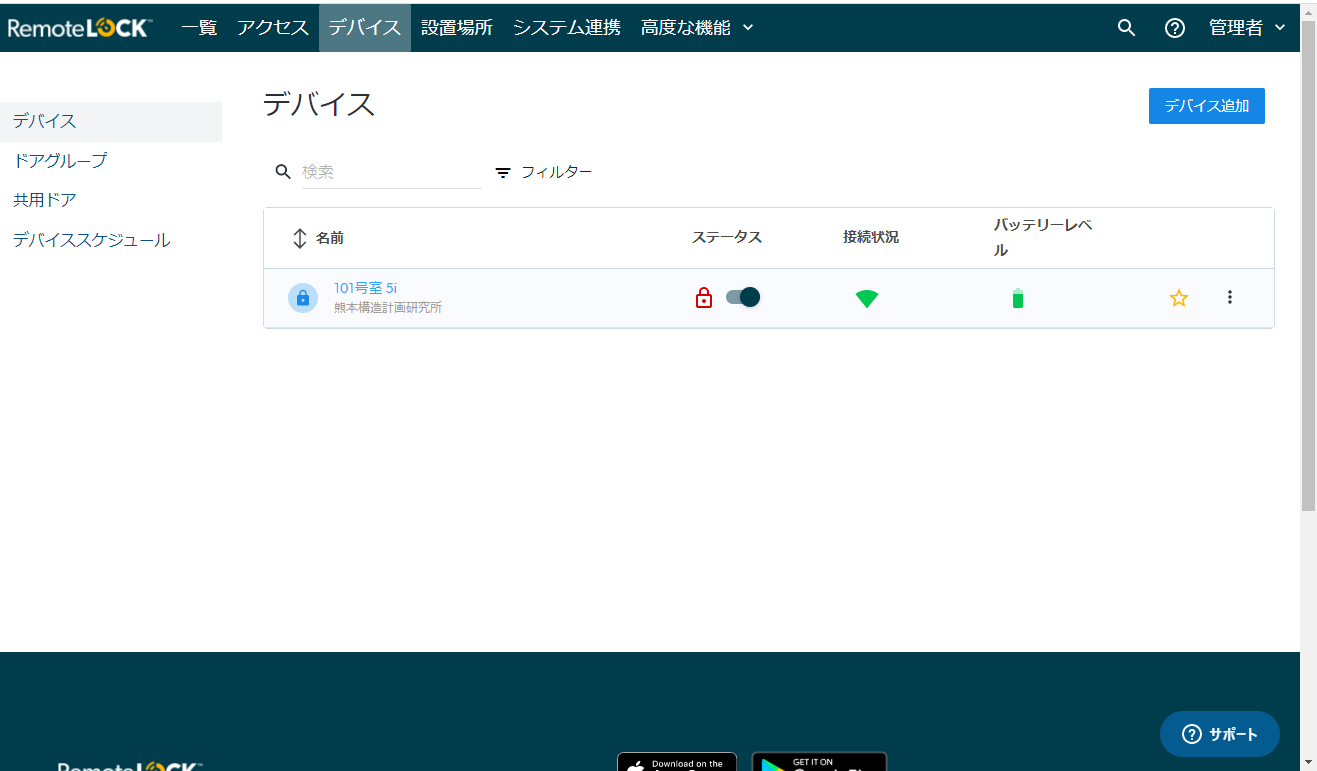Screen dimensions: 1317x771
Task: Open the 101号室 5i device link
Action: coord(366,288)
